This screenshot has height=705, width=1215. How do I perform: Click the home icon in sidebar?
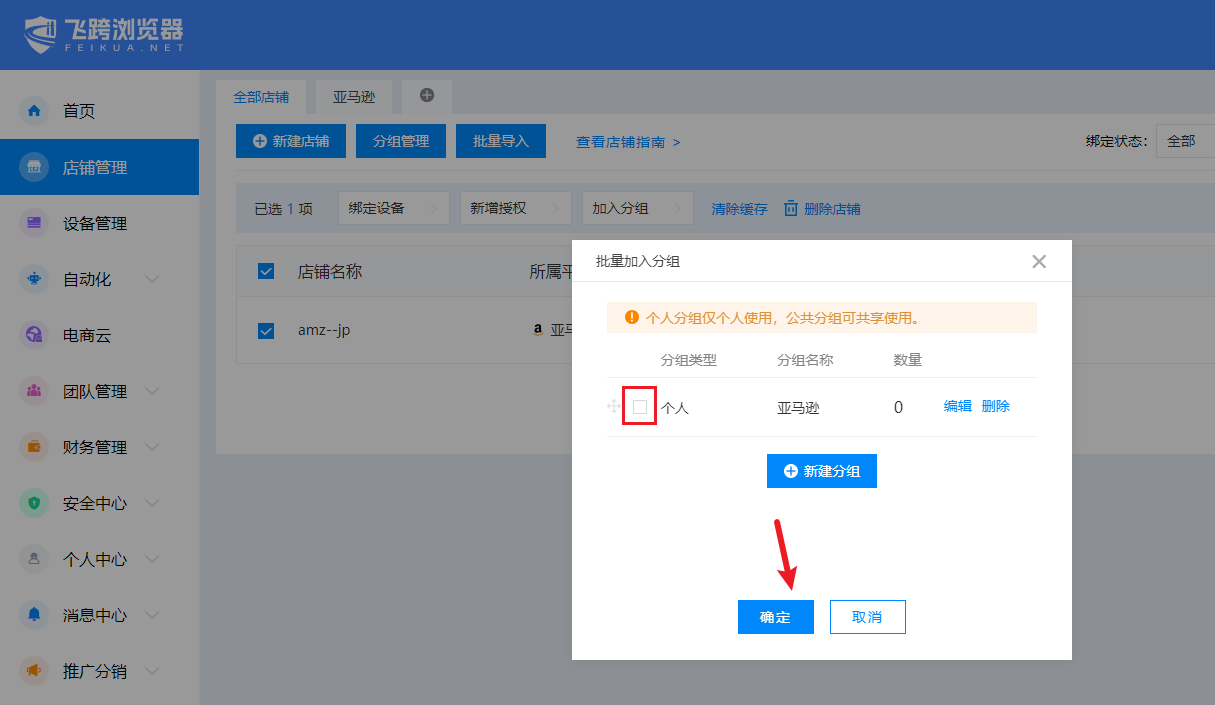click(34, 111)
